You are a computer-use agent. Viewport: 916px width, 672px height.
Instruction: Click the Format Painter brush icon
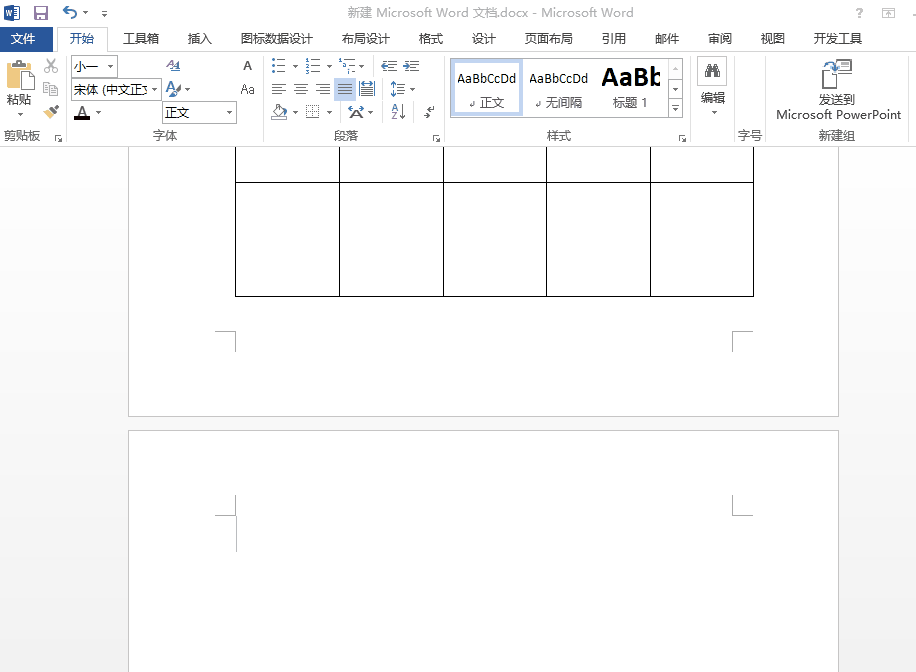51,112
